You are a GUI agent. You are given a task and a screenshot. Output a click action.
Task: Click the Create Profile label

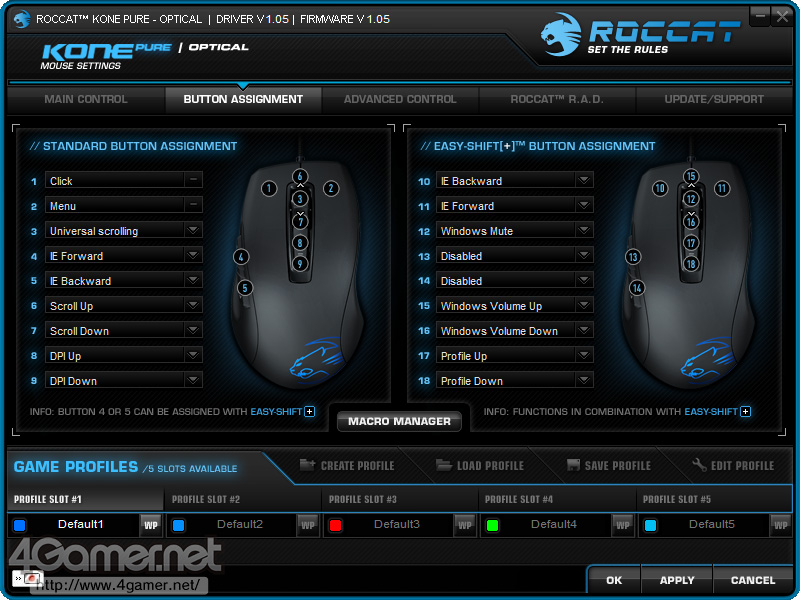pos(358,466)
